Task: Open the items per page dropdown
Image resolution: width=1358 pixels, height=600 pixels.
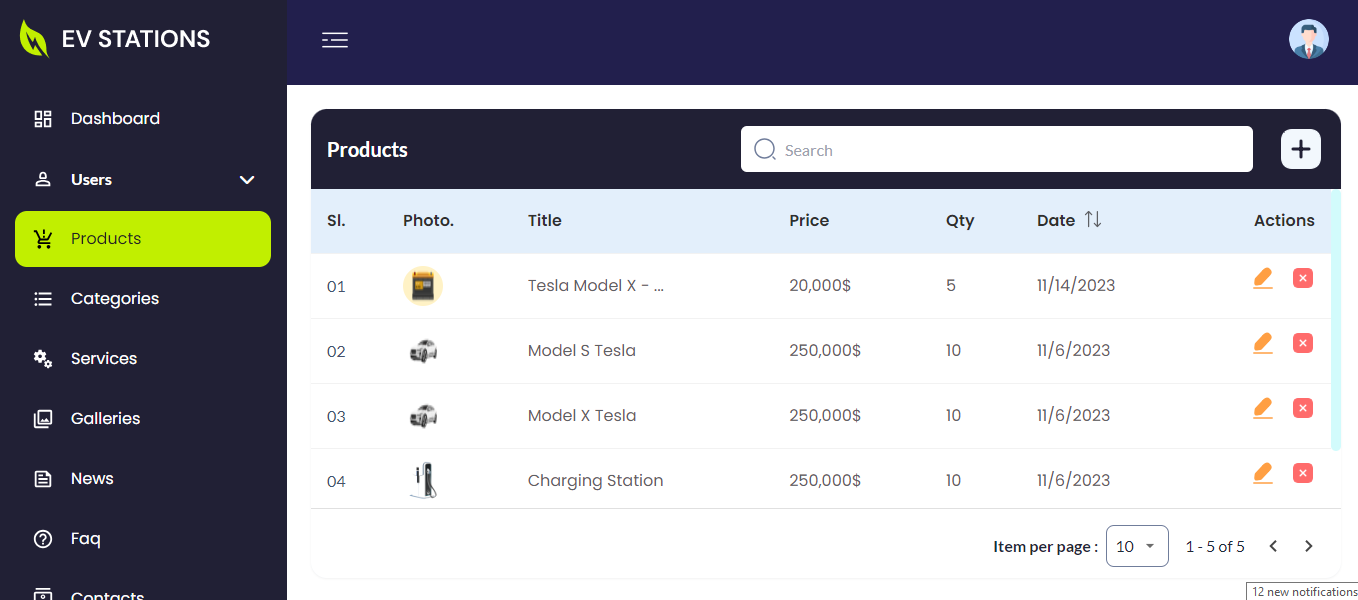Action: point(1137,546)
